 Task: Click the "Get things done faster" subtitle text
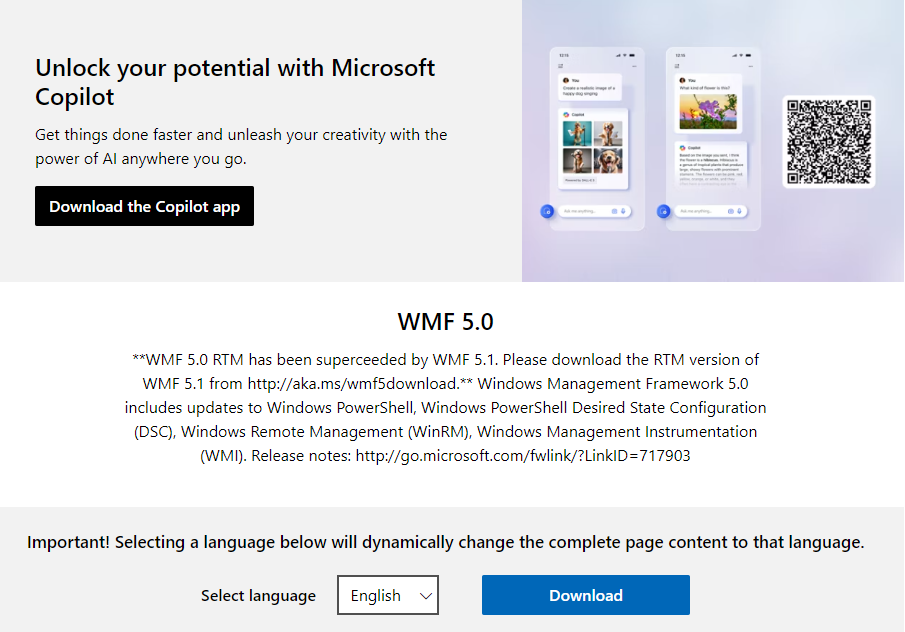tap(241, 147)
